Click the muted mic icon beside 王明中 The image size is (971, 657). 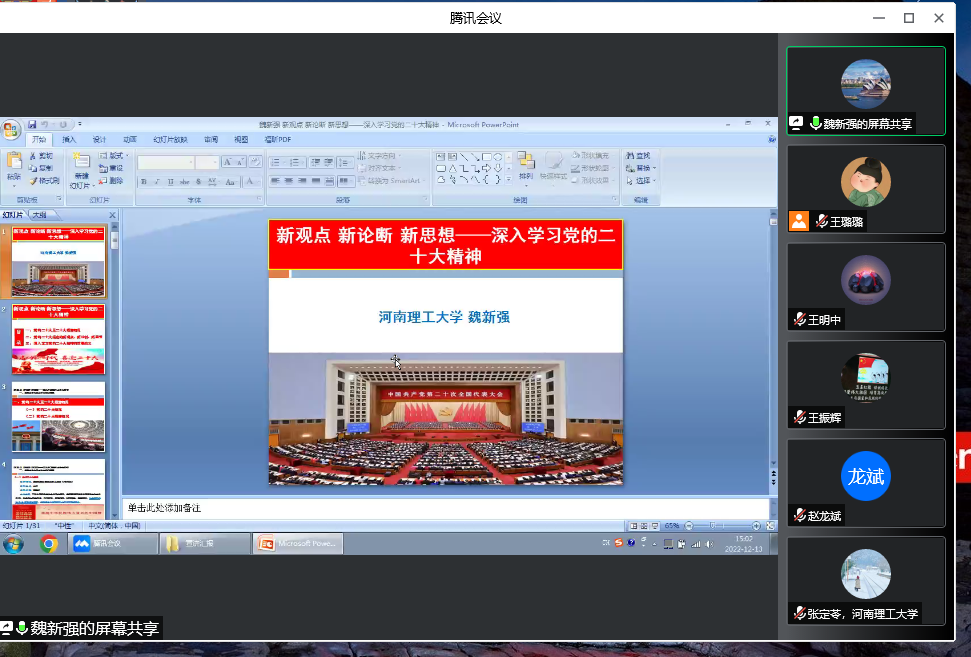[800, 319]
